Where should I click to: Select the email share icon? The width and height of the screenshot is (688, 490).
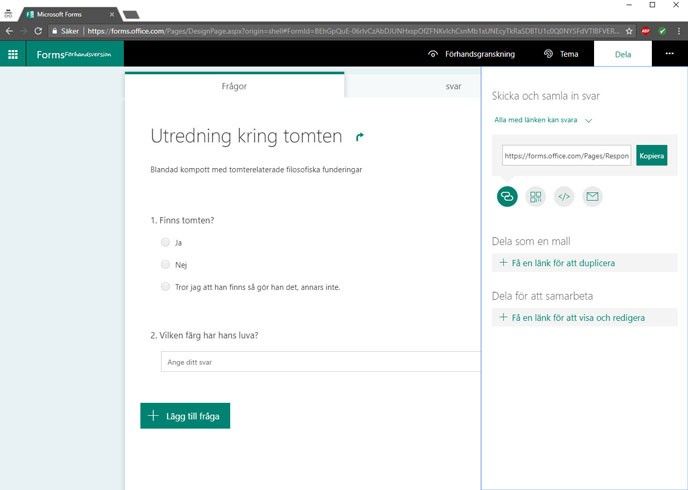(593, 196)
